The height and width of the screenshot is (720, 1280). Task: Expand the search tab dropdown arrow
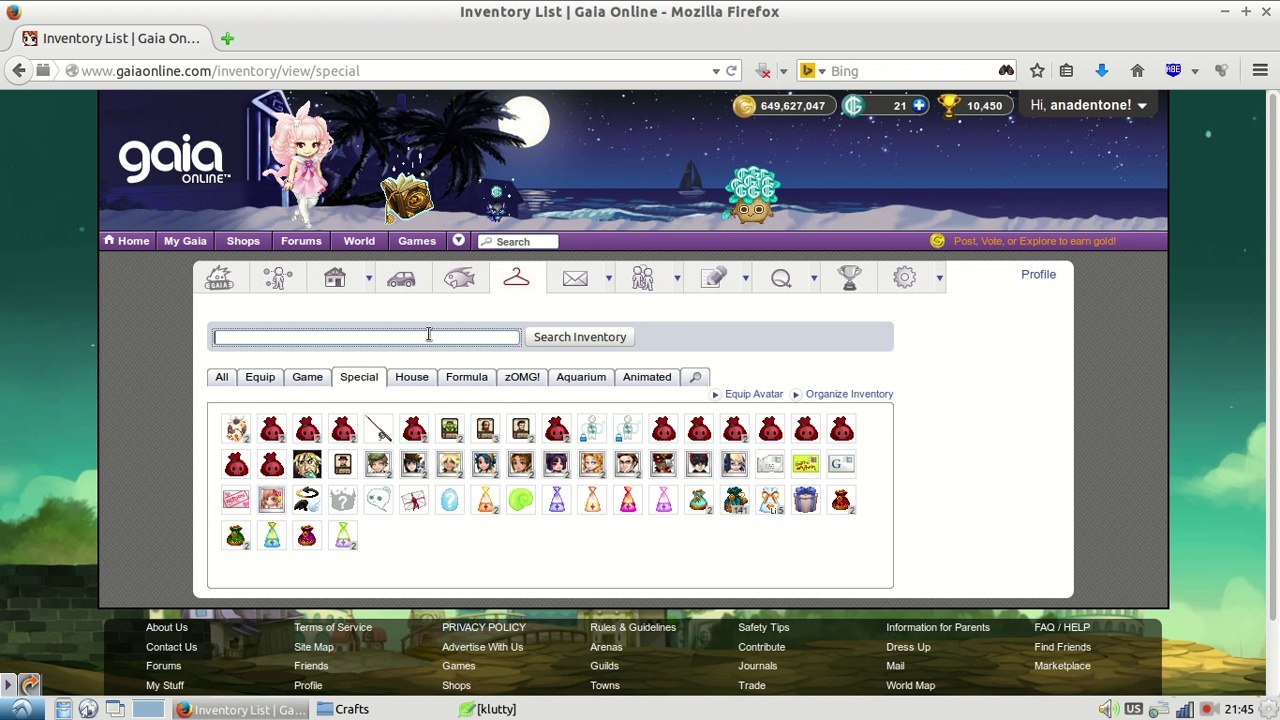click(814, 279)
